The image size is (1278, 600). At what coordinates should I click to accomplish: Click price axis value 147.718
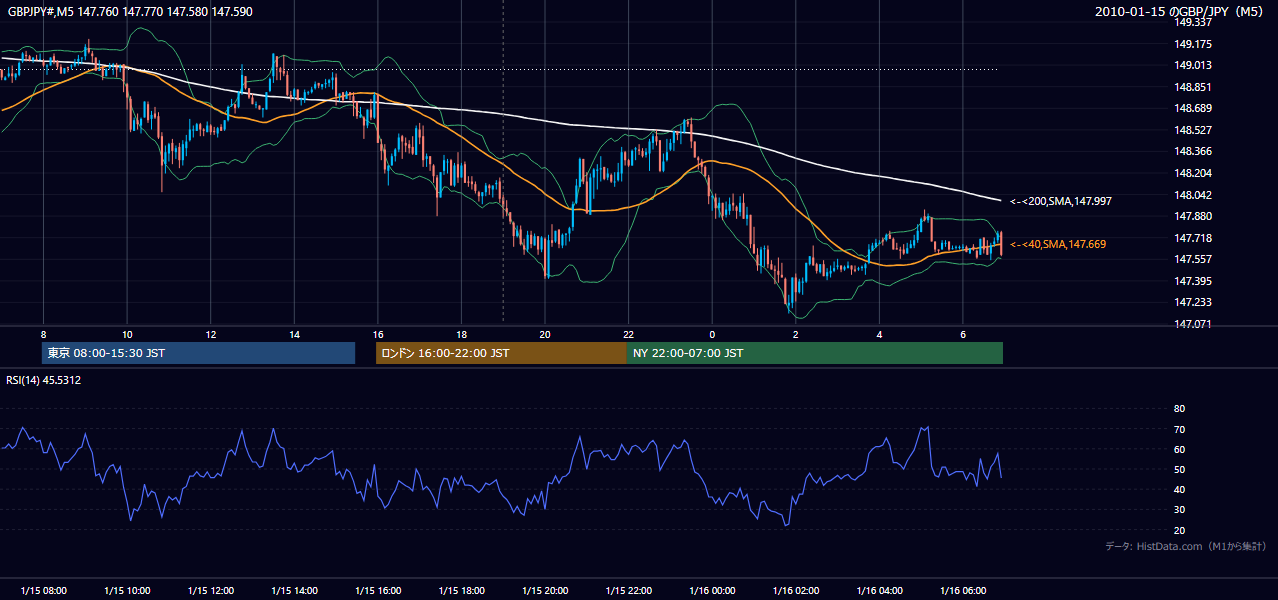tap(1193, 238)
